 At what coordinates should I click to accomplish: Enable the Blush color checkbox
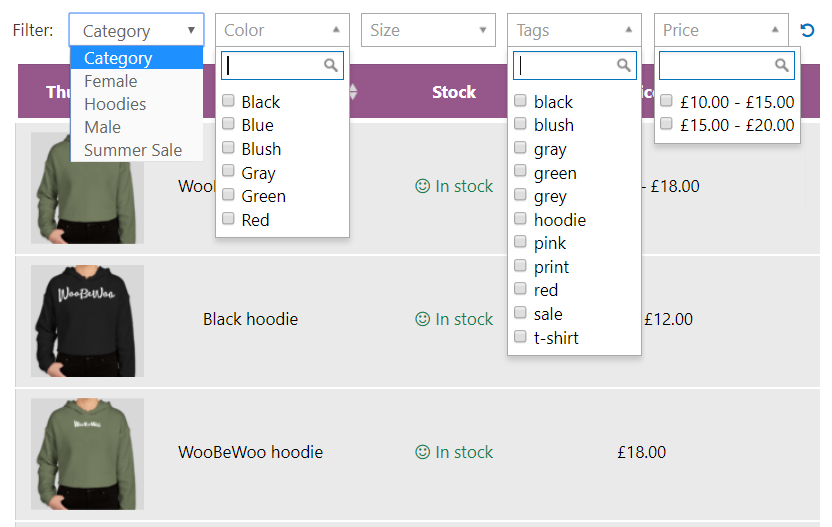pos(228,147)
